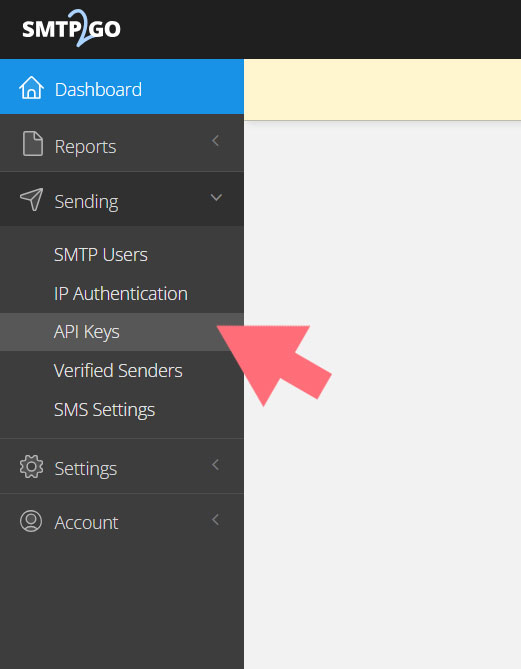Click the Account user icon
Viewport: 521px width, 669px height.
[31, 521]
